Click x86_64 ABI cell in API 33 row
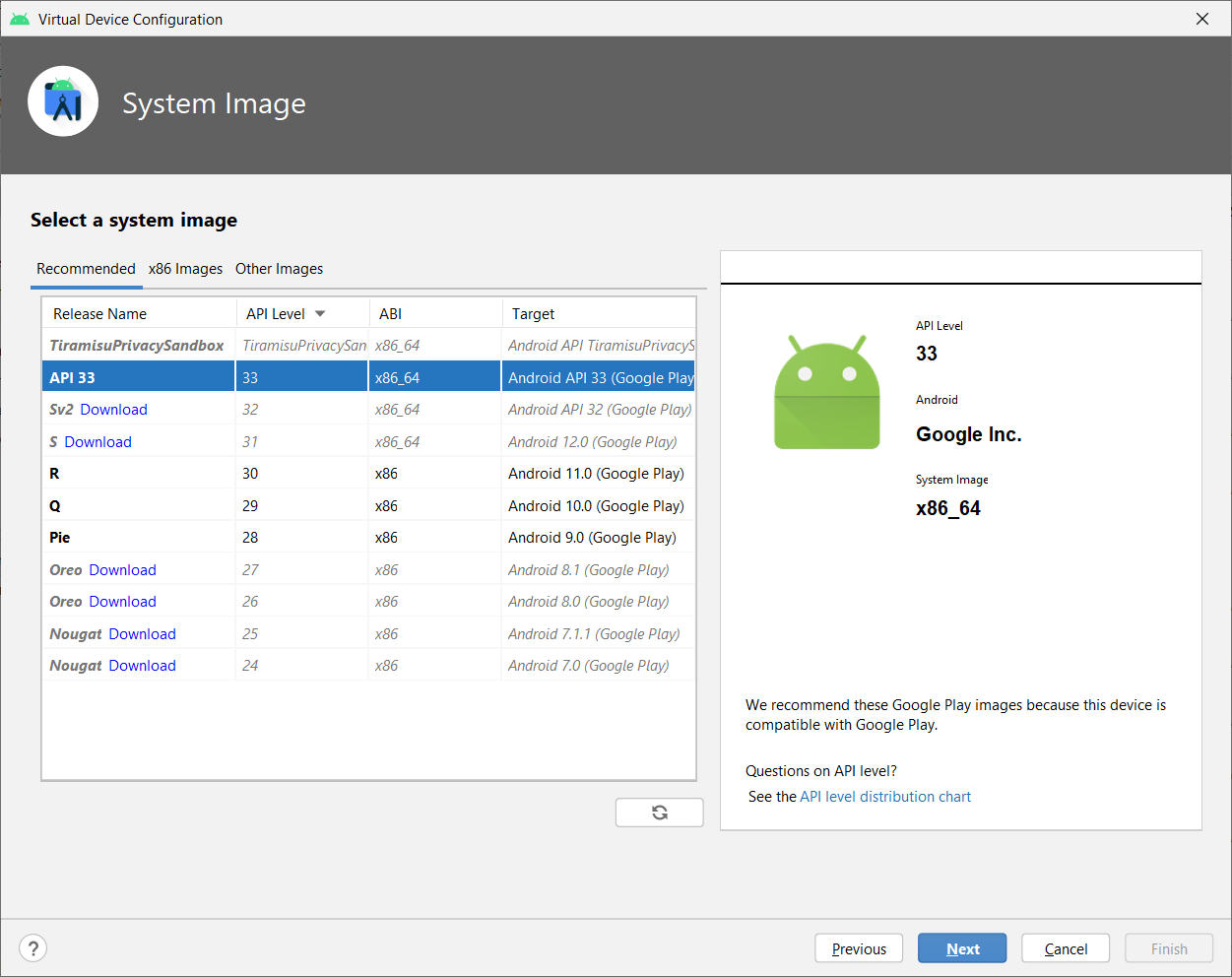 coord(435,377)
